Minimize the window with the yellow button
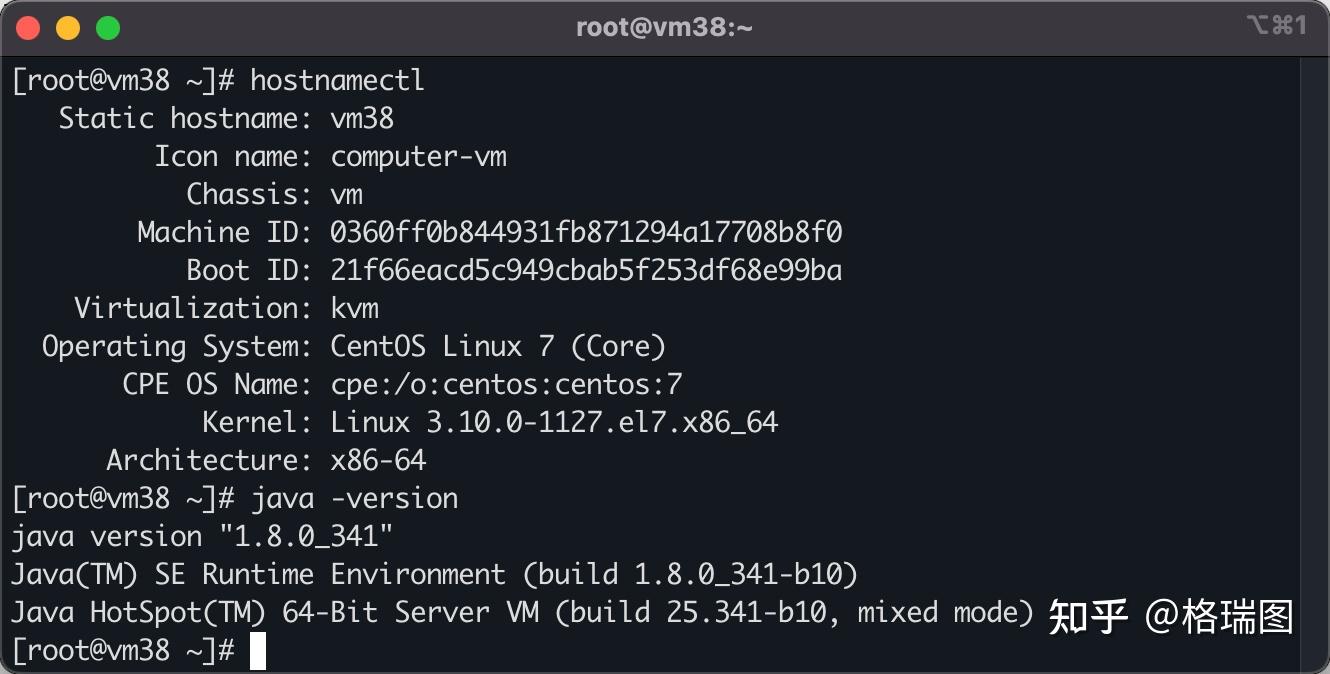1330x674 pixels. click(x=68, y=28)
